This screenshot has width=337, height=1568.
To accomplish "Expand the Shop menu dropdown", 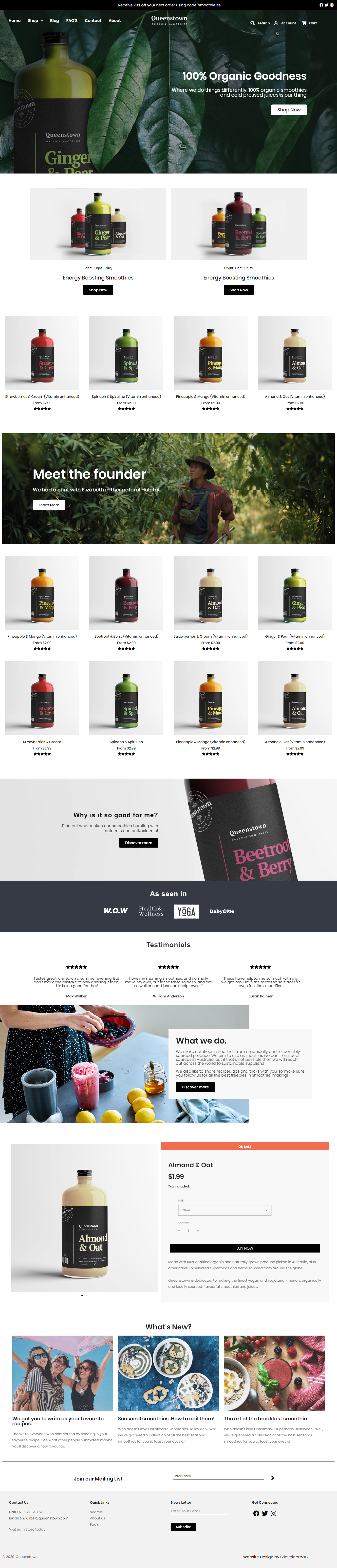I will coord(35,21).
